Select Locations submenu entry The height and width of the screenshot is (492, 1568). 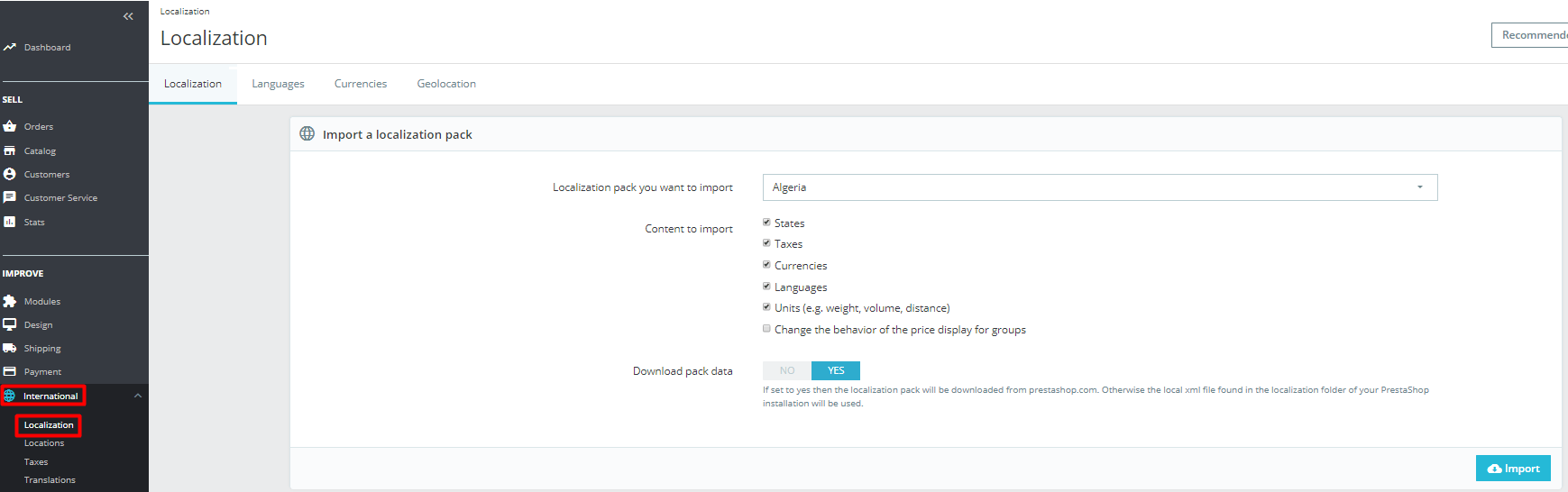click(44, 443)
